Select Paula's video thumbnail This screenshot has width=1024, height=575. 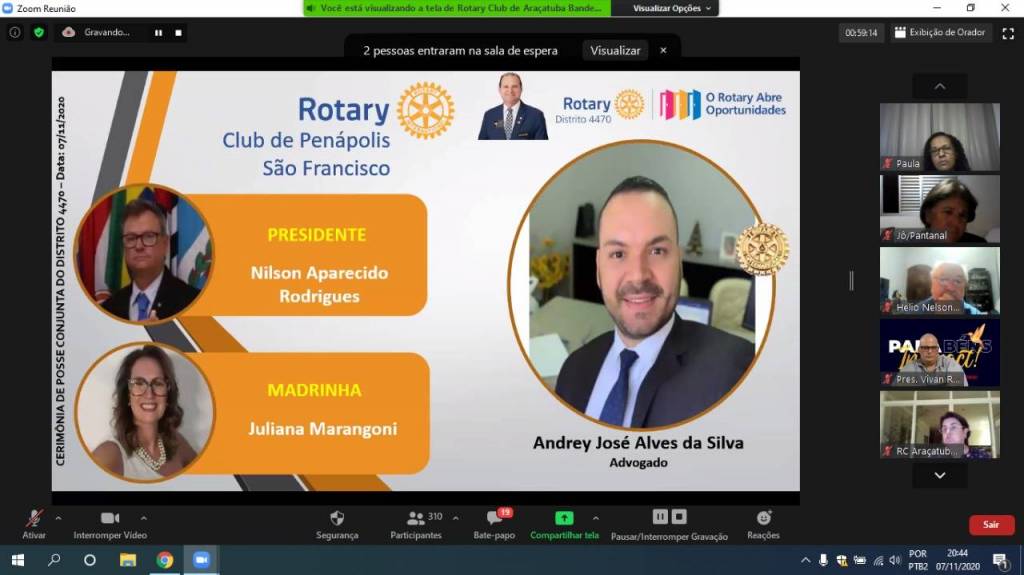[939, 137]
